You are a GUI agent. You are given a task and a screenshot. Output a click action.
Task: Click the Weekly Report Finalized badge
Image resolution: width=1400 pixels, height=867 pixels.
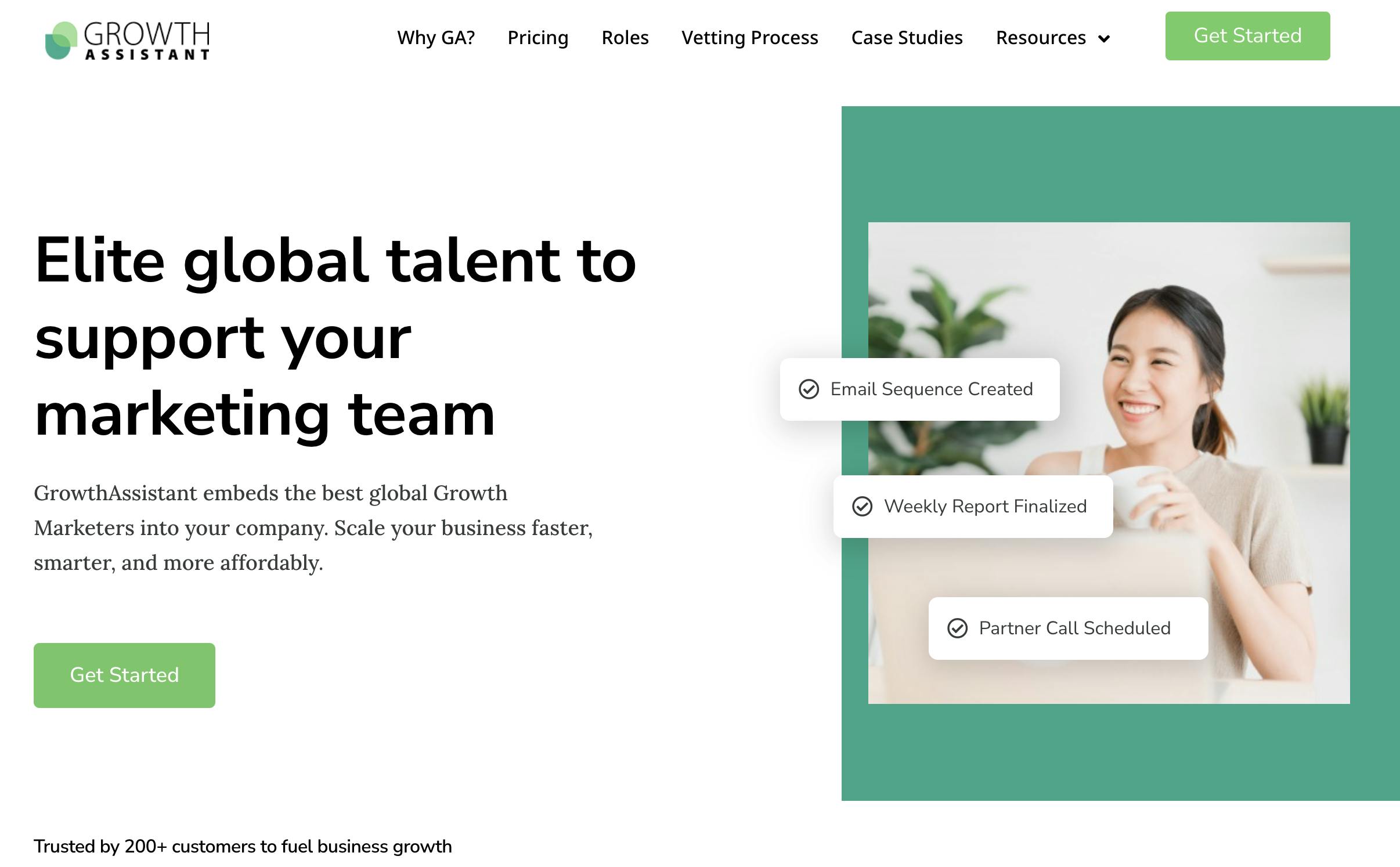973,507
